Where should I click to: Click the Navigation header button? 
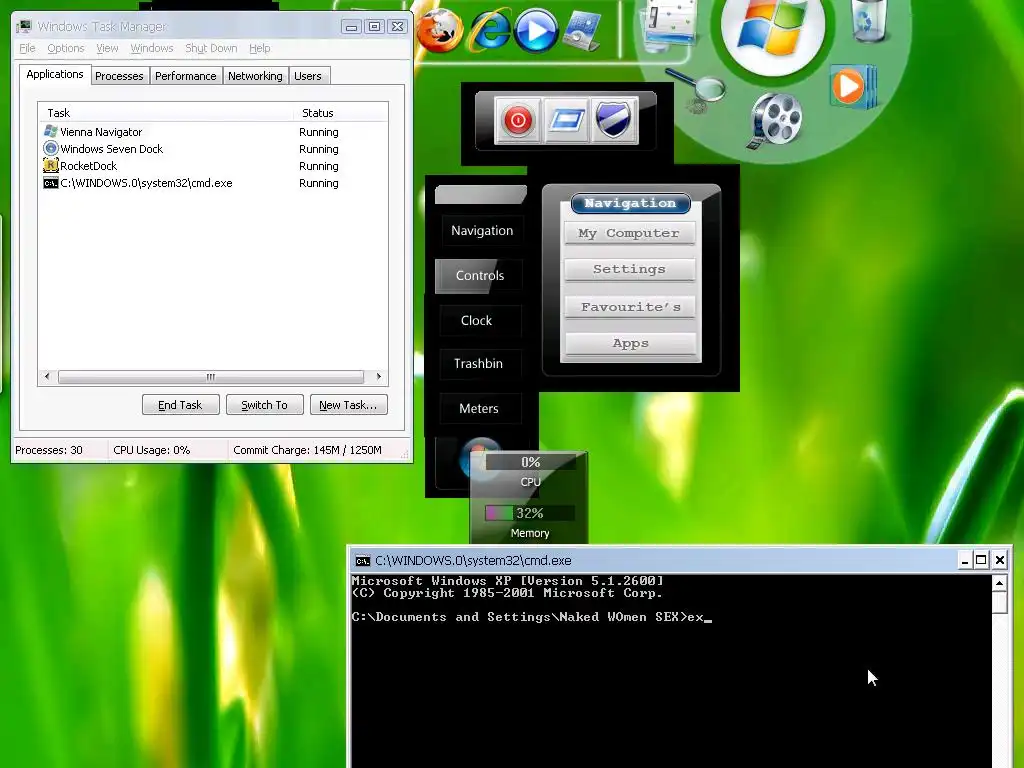[x=630, y=203]
